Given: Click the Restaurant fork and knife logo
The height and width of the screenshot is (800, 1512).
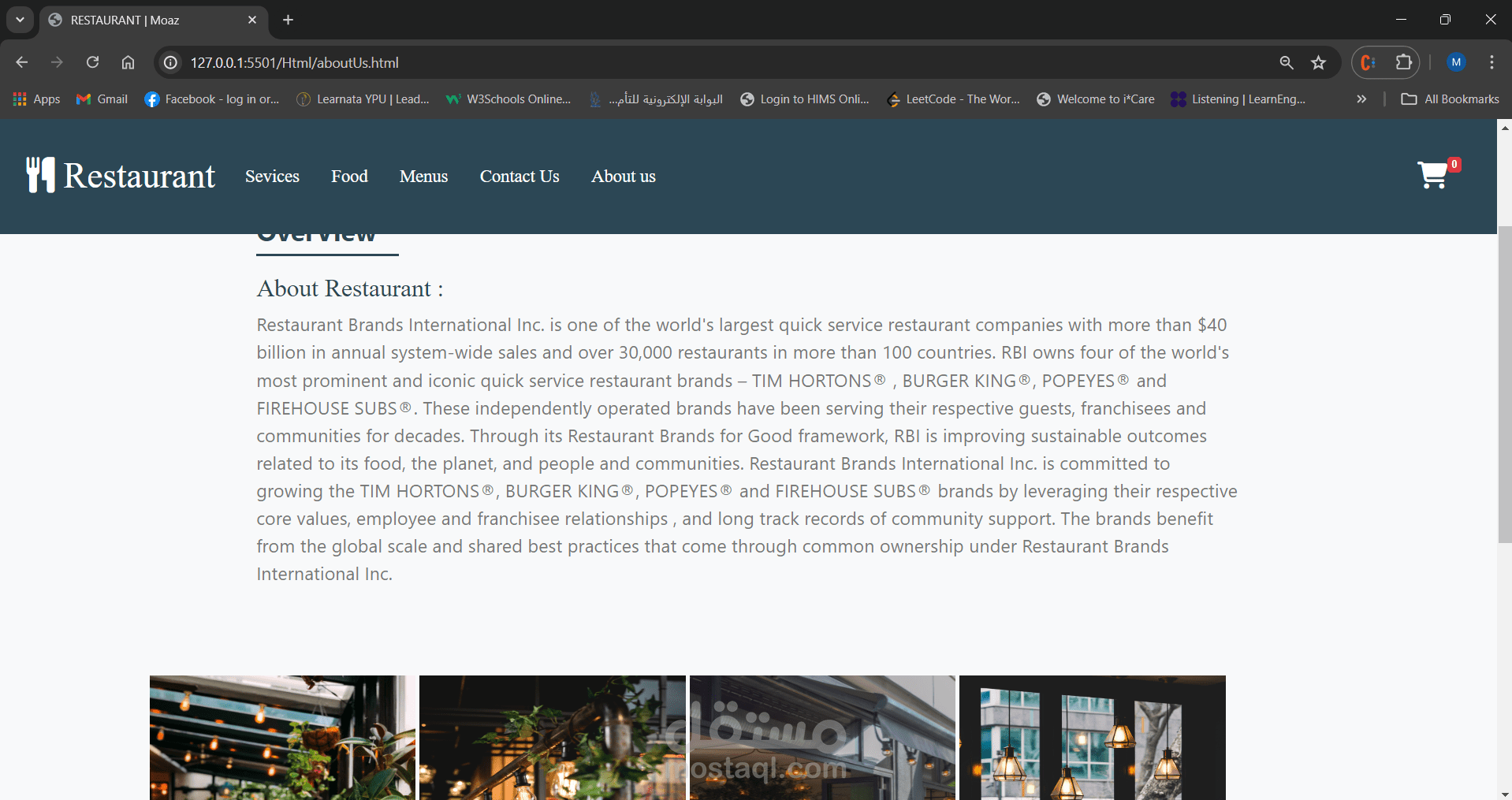Looking at the screenshot, I should (40, 175).
